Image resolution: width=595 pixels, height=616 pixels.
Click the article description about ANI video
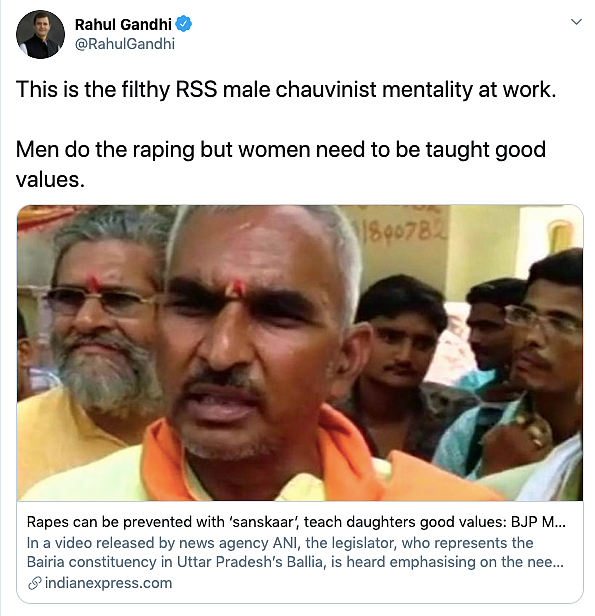coord(295,552)
